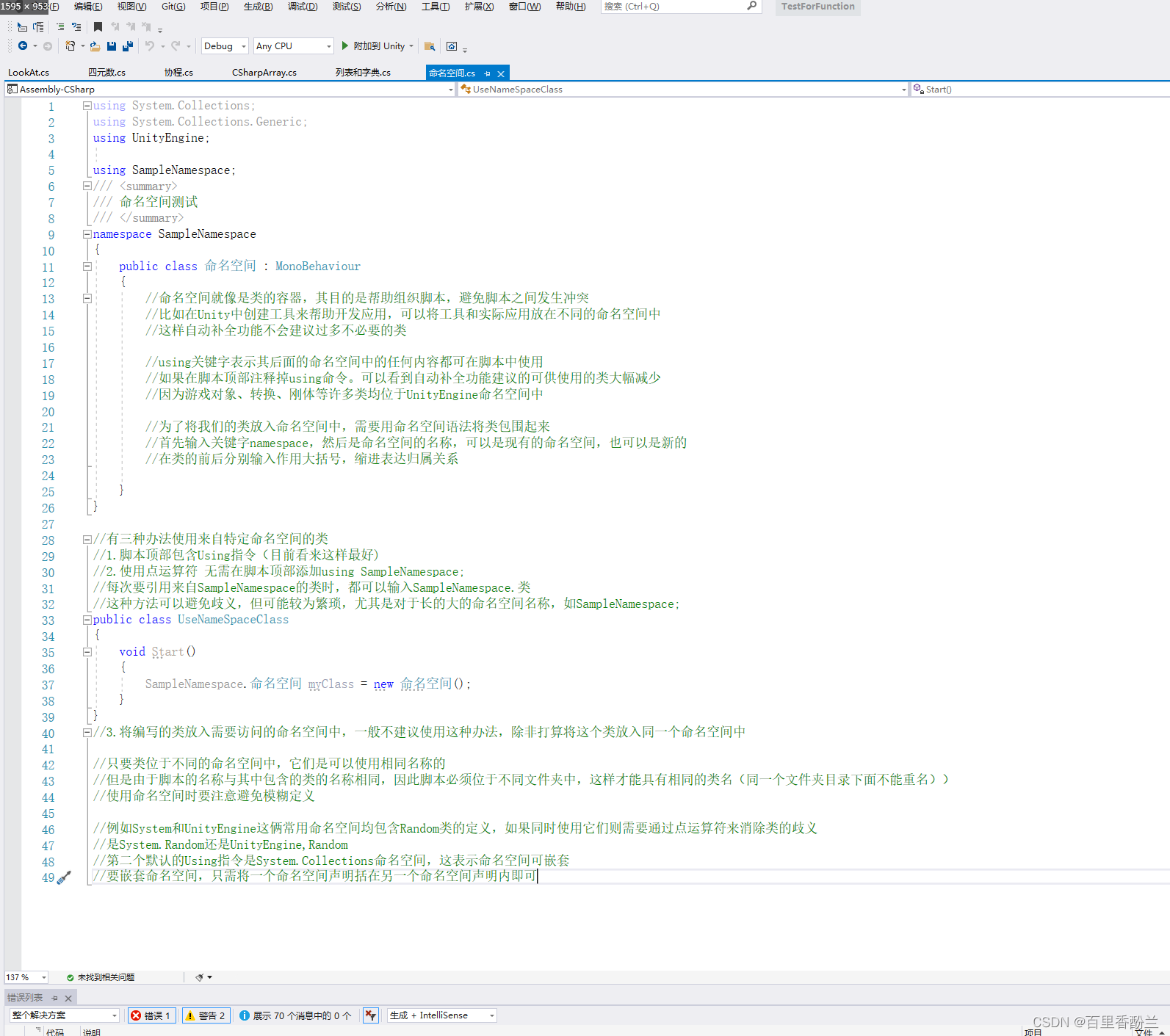Open the UseNameSpaceClass type dropdown

click(x=684, y=90)
